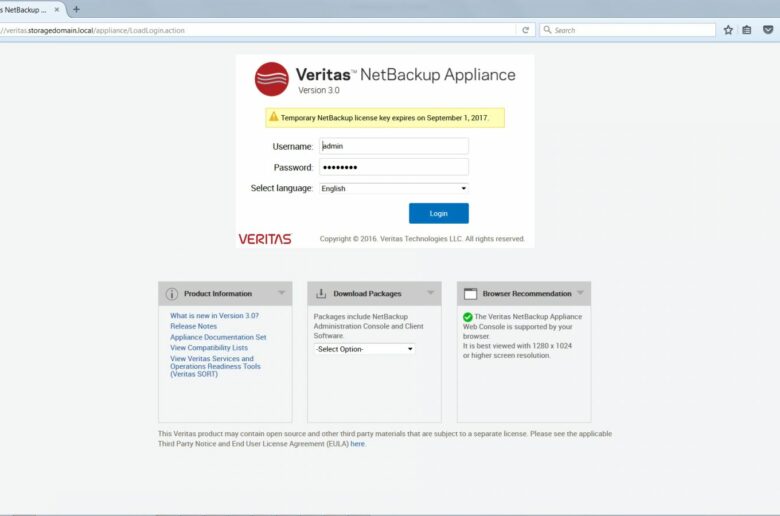780x516 pixels.
Task: Click the license expiry warning triangle icon
Action: tap(273, 117)
